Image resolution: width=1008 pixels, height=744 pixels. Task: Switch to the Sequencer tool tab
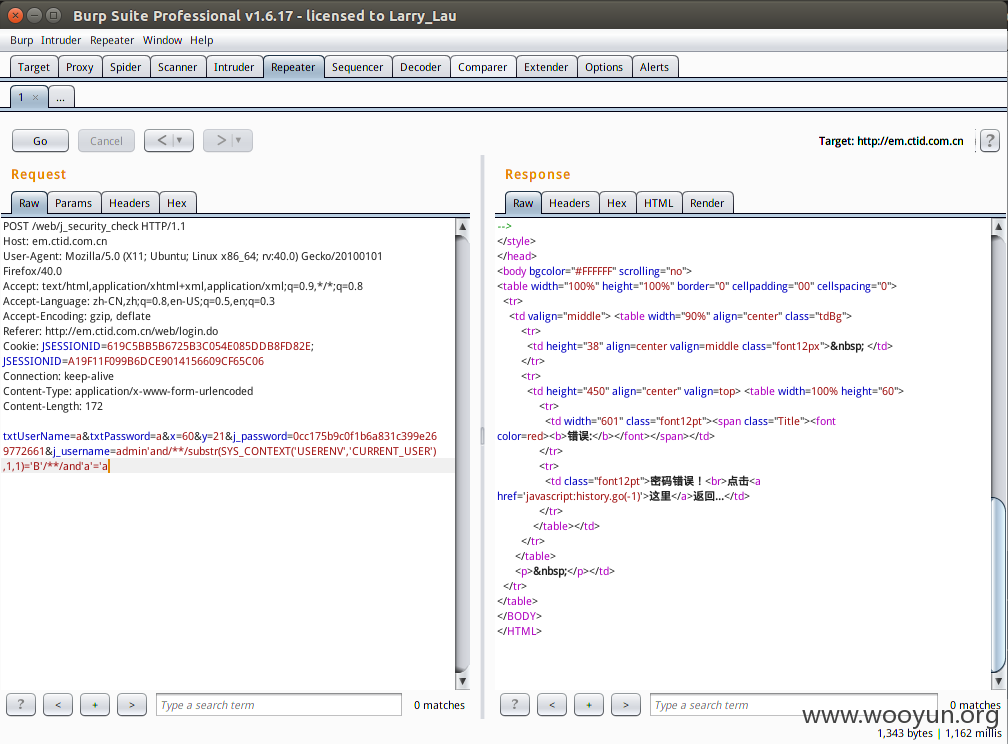pos(357,67)
